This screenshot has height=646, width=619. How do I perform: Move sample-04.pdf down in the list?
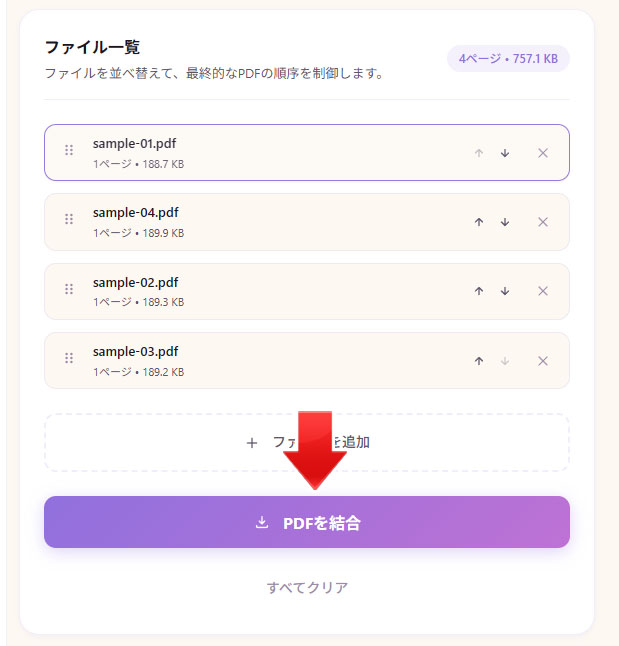pos(505,222)
